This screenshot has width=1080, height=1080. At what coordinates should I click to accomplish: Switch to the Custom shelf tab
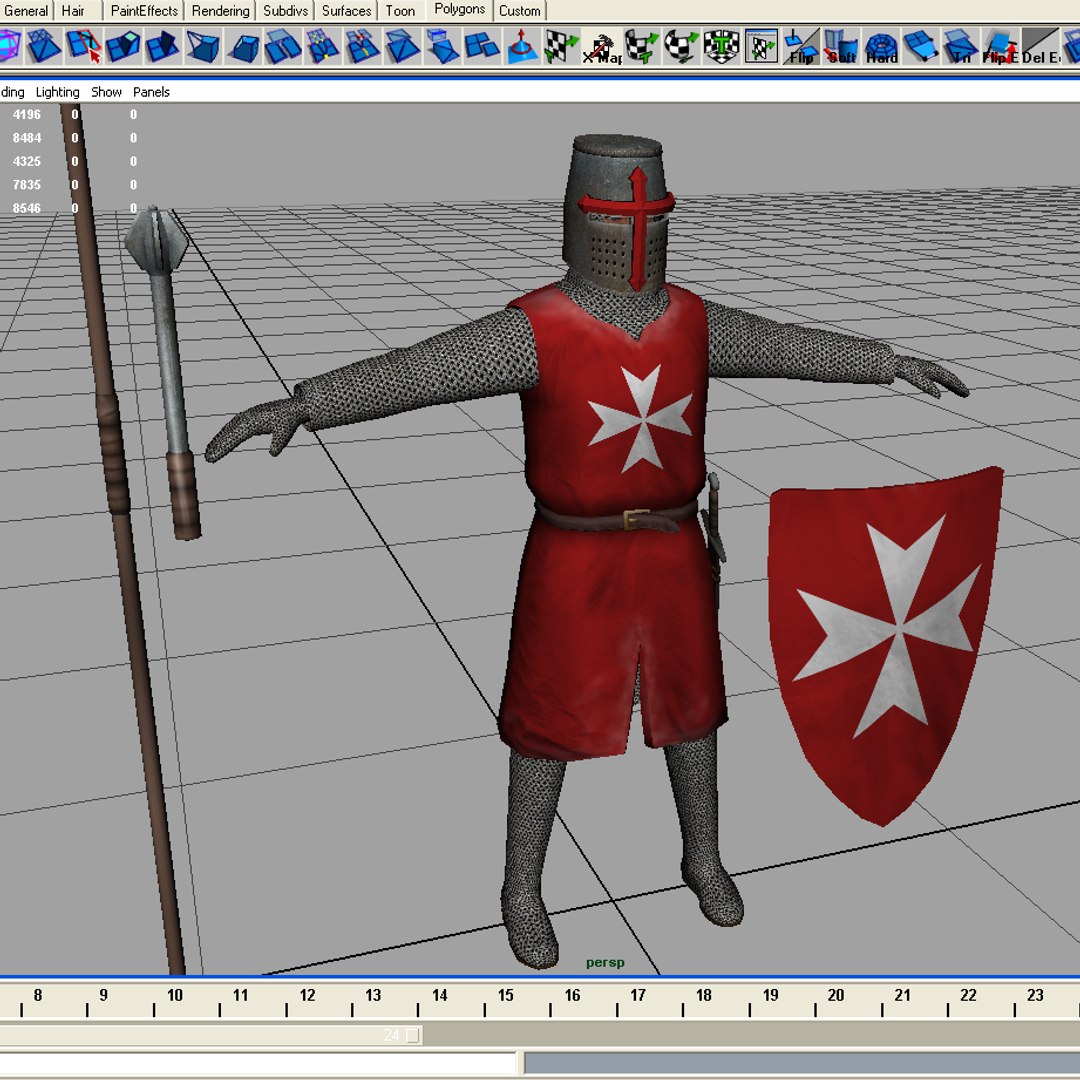(520, 11)
